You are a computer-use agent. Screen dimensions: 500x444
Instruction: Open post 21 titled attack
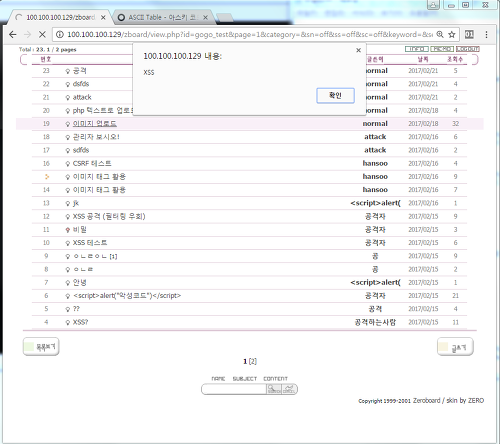pos(82,97)
